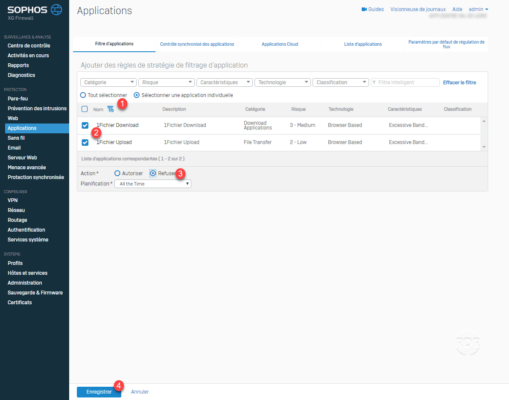The image size is (509, 400).
Task: Uncheck the 1Fichier Upload checkbox
Action: pos(85,142)
